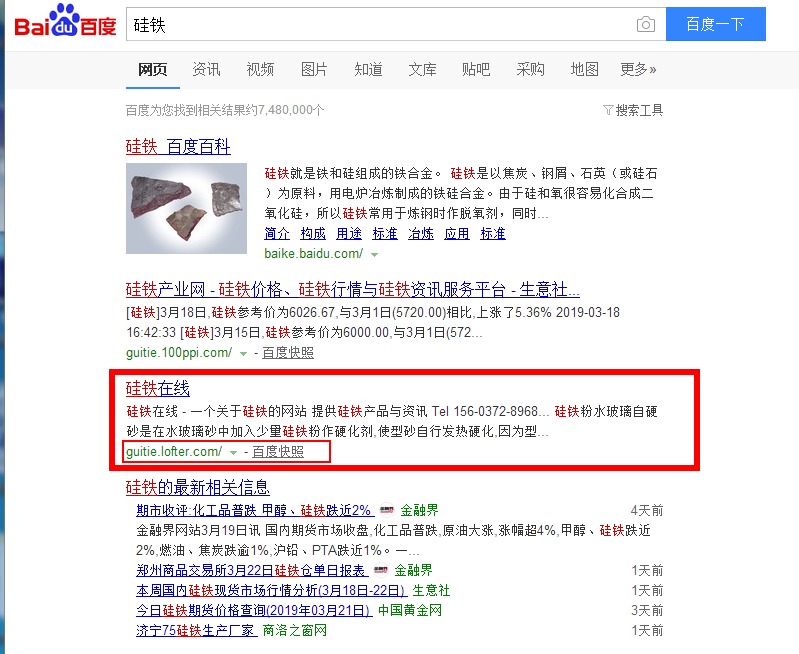Expand arrow next to guitie.lofter.com
Viewport: 799px width, 654px height.
(233, 452)
